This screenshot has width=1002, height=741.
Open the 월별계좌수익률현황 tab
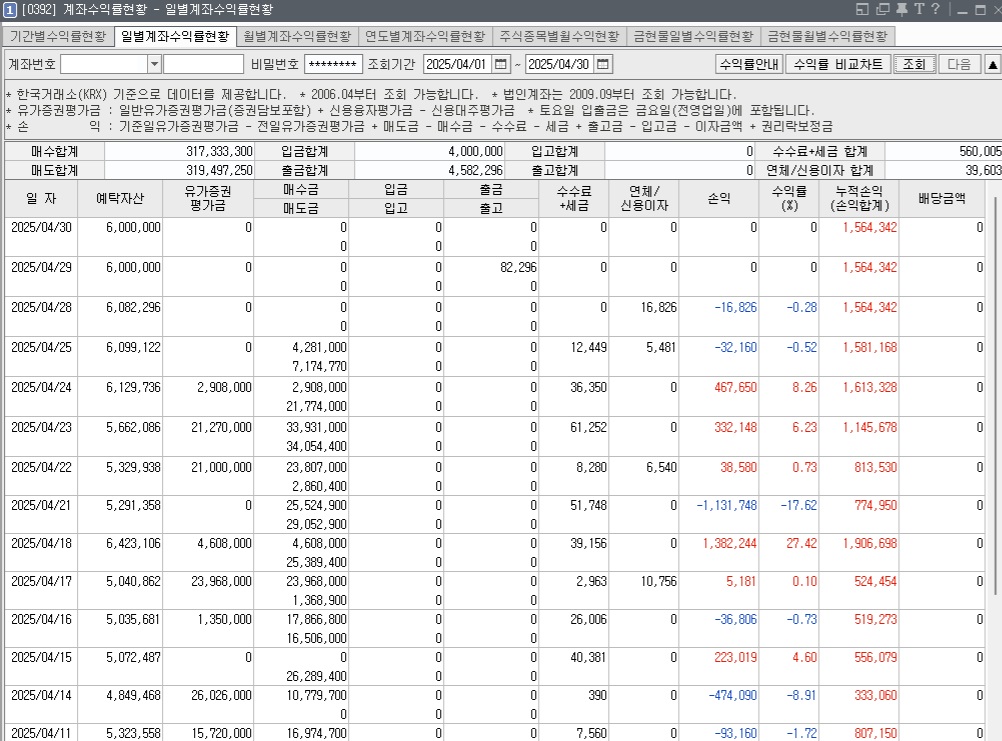pos(297,37)
